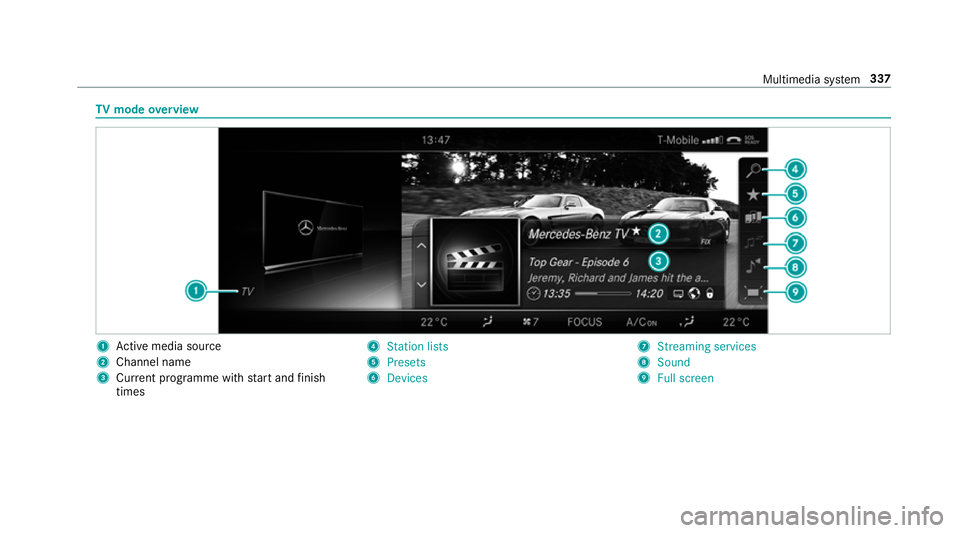Screen dimensions: 960x533
Task: Click the programme progress bar
Action: (602, 294)
